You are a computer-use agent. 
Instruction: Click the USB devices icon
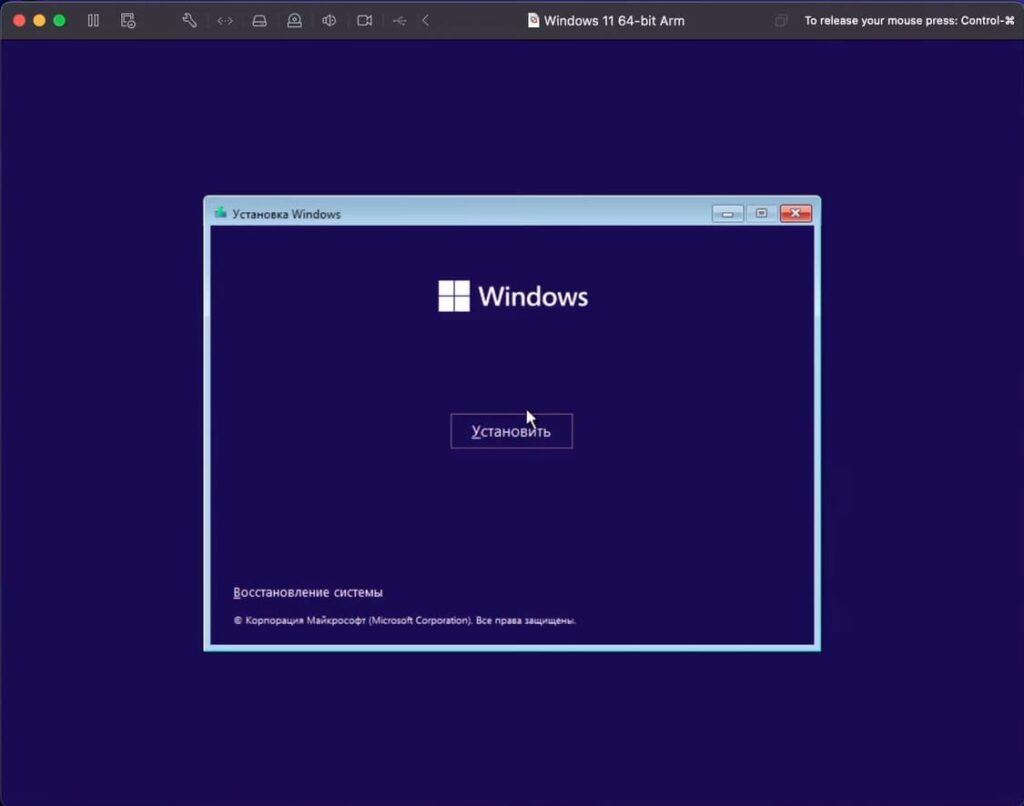(399, 20)
